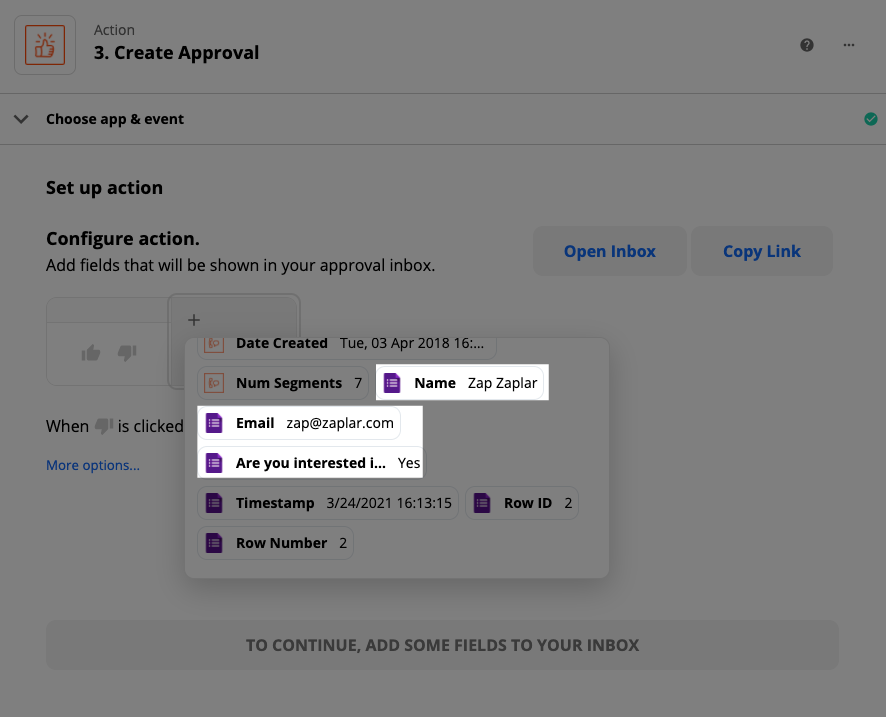
Task: Click the thumbs up approve icon
Action: pos(91,353)
